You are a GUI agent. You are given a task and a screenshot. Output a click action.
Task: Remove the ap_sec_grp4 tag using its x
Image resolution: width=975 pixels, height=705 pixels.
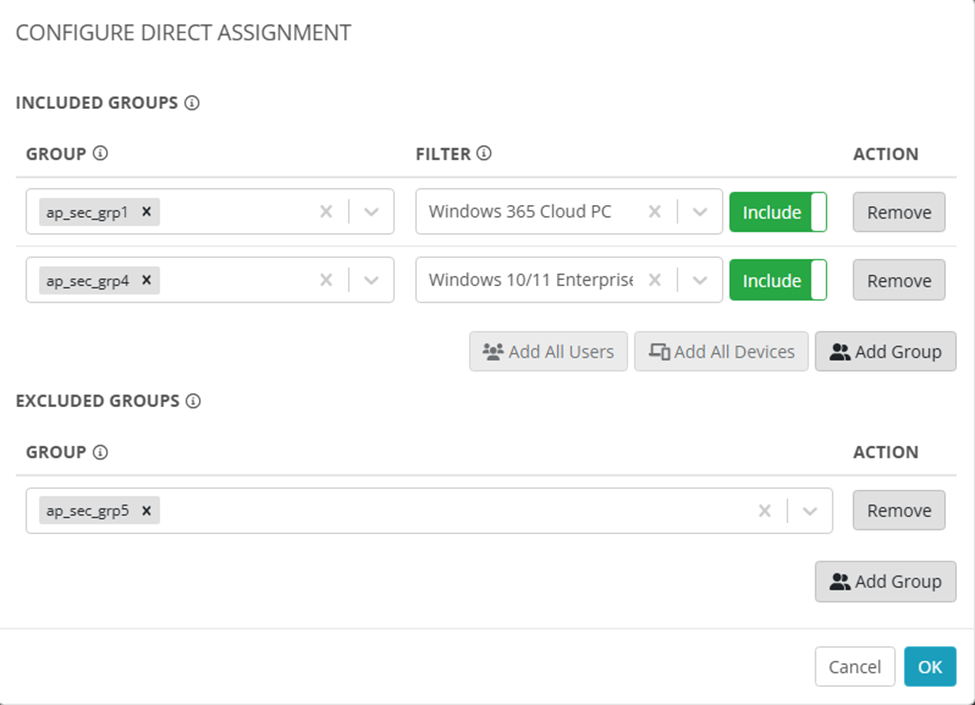pos(146,281)
